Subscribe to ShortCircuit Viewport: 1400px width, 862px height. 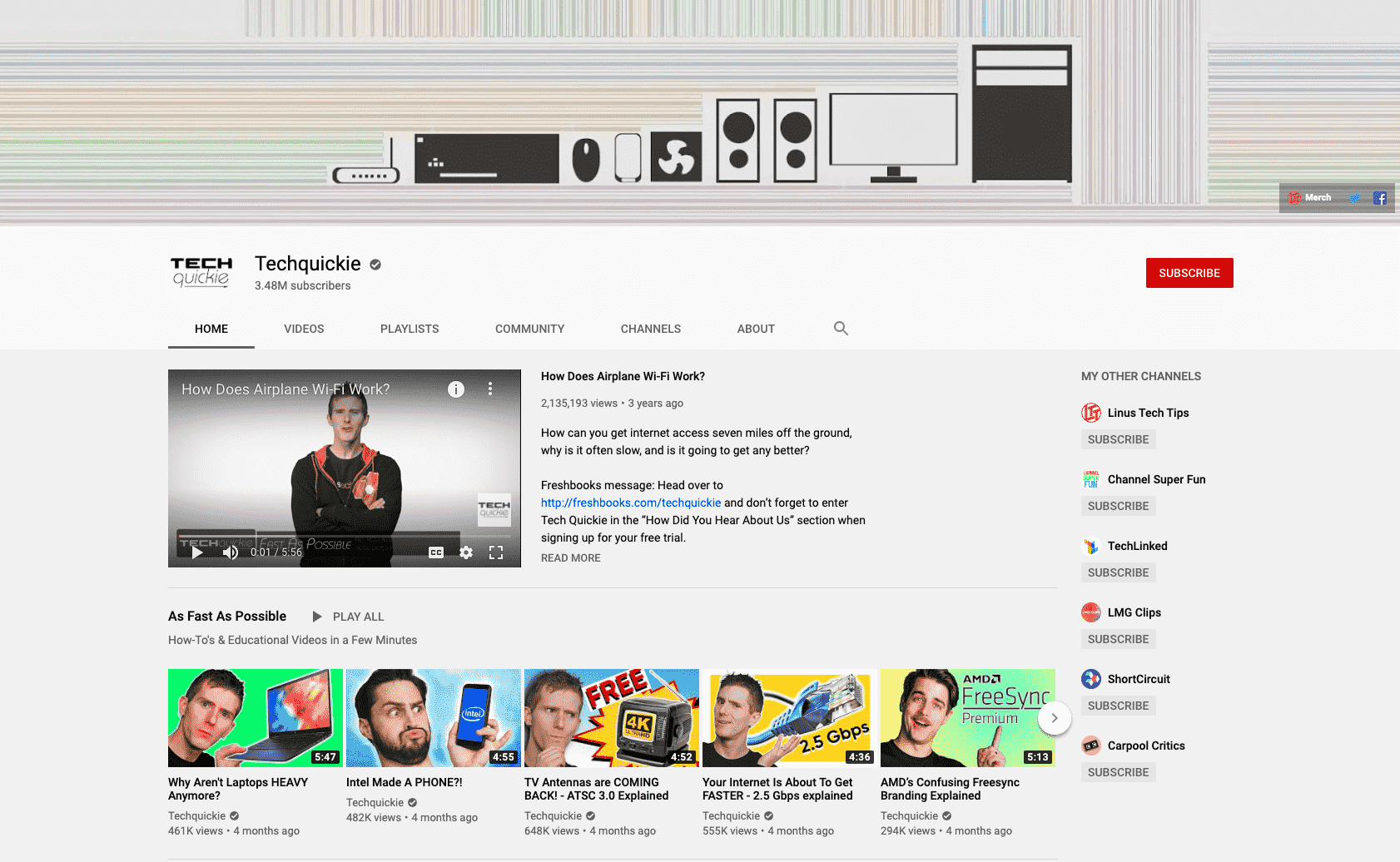click(1118, 706)
